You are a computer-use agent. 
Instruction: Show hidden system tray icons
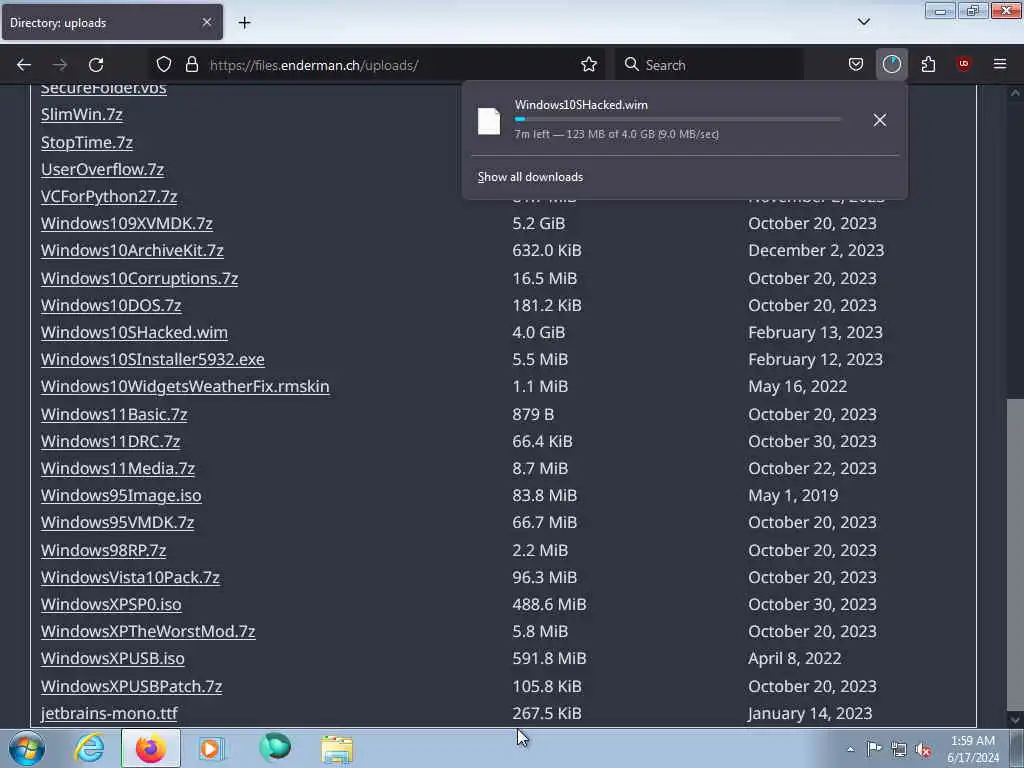point(850,750)
